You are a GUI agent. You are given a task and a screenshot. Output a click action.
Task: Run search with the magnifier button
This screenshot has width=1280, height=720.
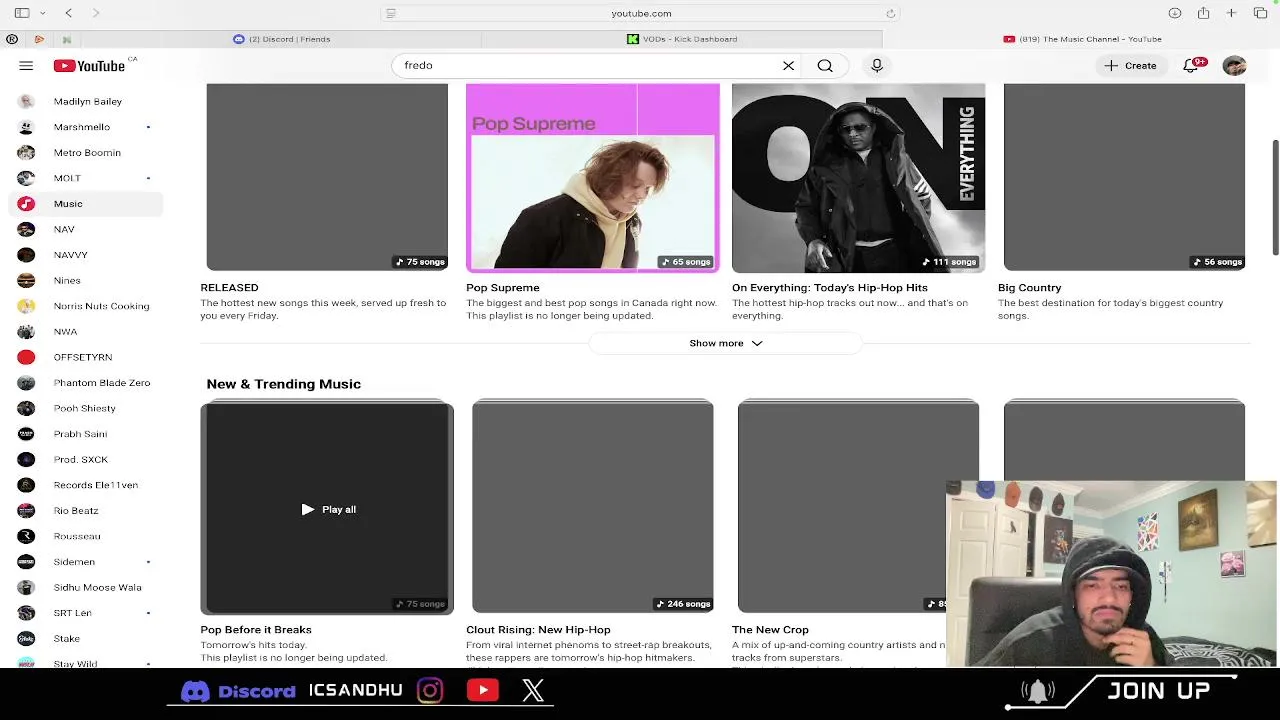point(825,66)
